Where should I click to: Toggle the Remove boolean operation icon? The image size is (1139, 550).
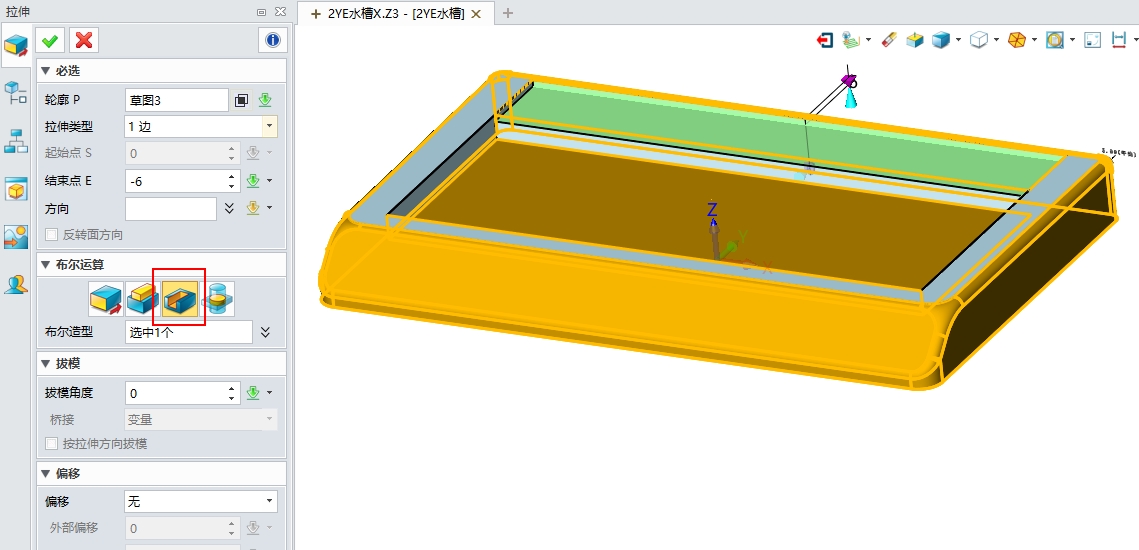pos(180,298)
